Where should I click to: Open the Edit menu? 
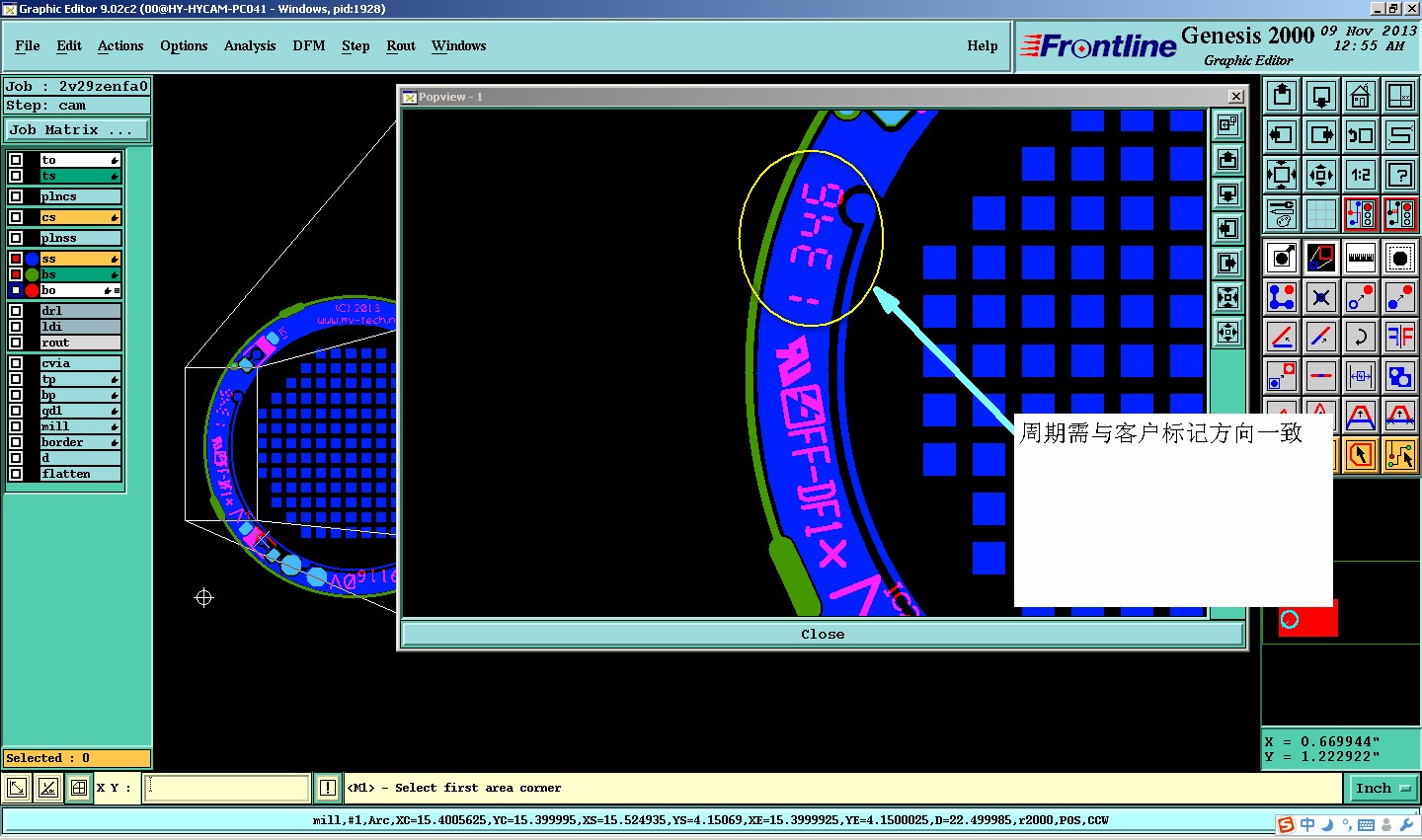69,45
